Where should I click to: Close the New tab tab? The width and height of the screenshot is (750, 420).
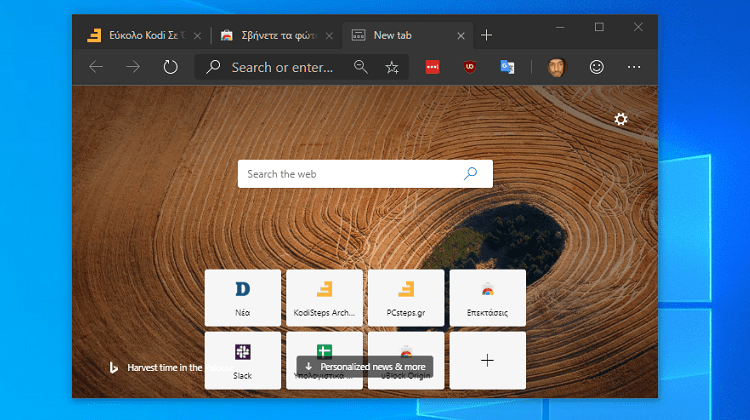coord(460,35)
